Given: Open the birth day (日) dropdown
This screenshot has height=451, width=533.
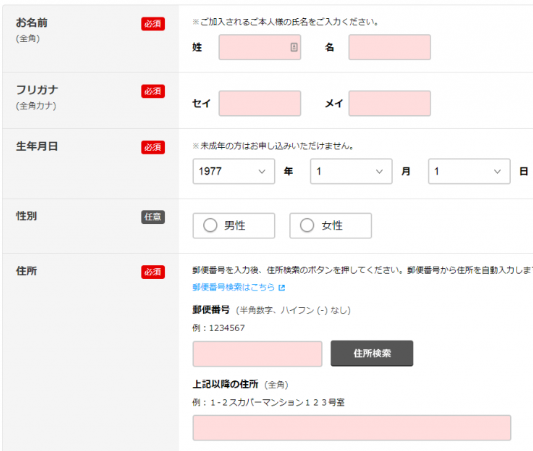Looking at the screenshot, I should (469, 171).
